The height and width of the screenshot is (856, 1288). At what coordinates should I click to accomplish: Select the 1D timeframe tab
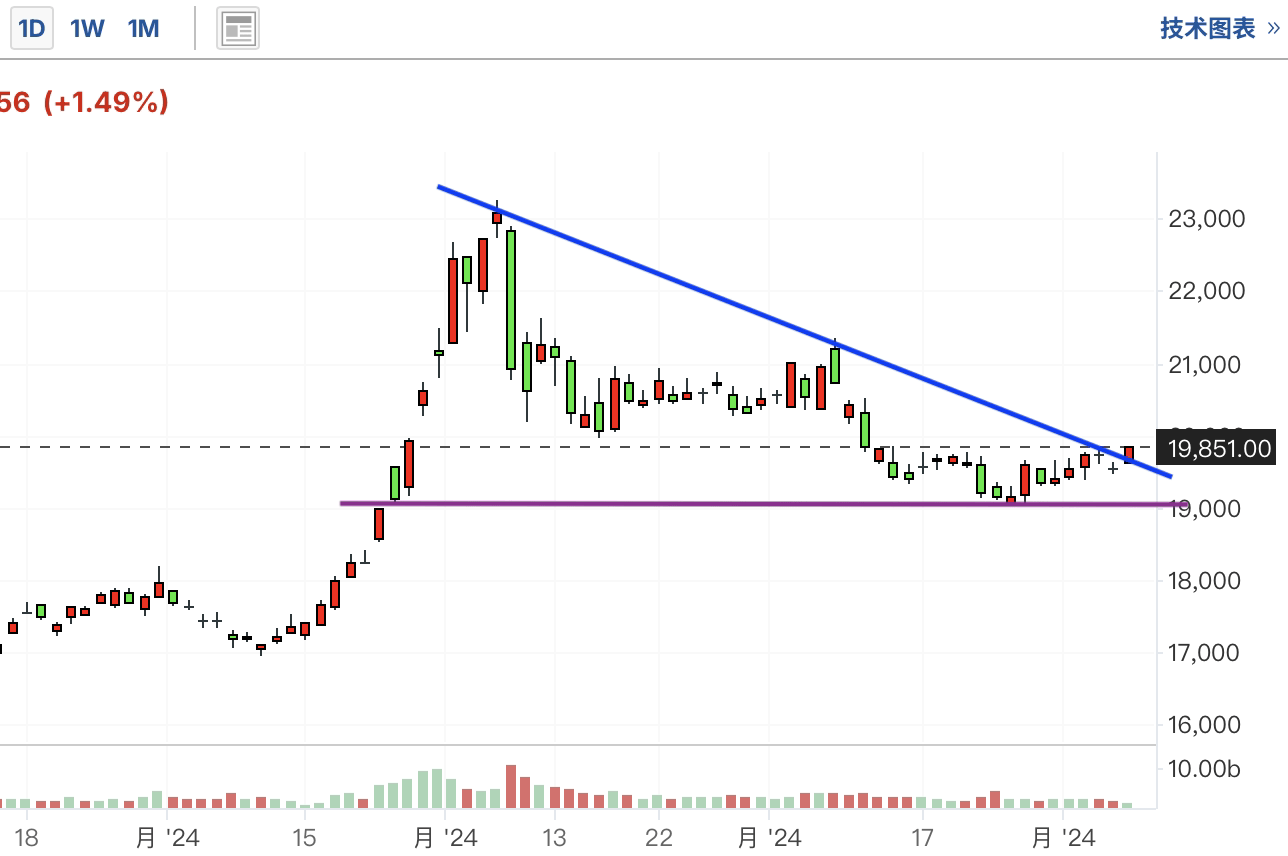[32, 29]
